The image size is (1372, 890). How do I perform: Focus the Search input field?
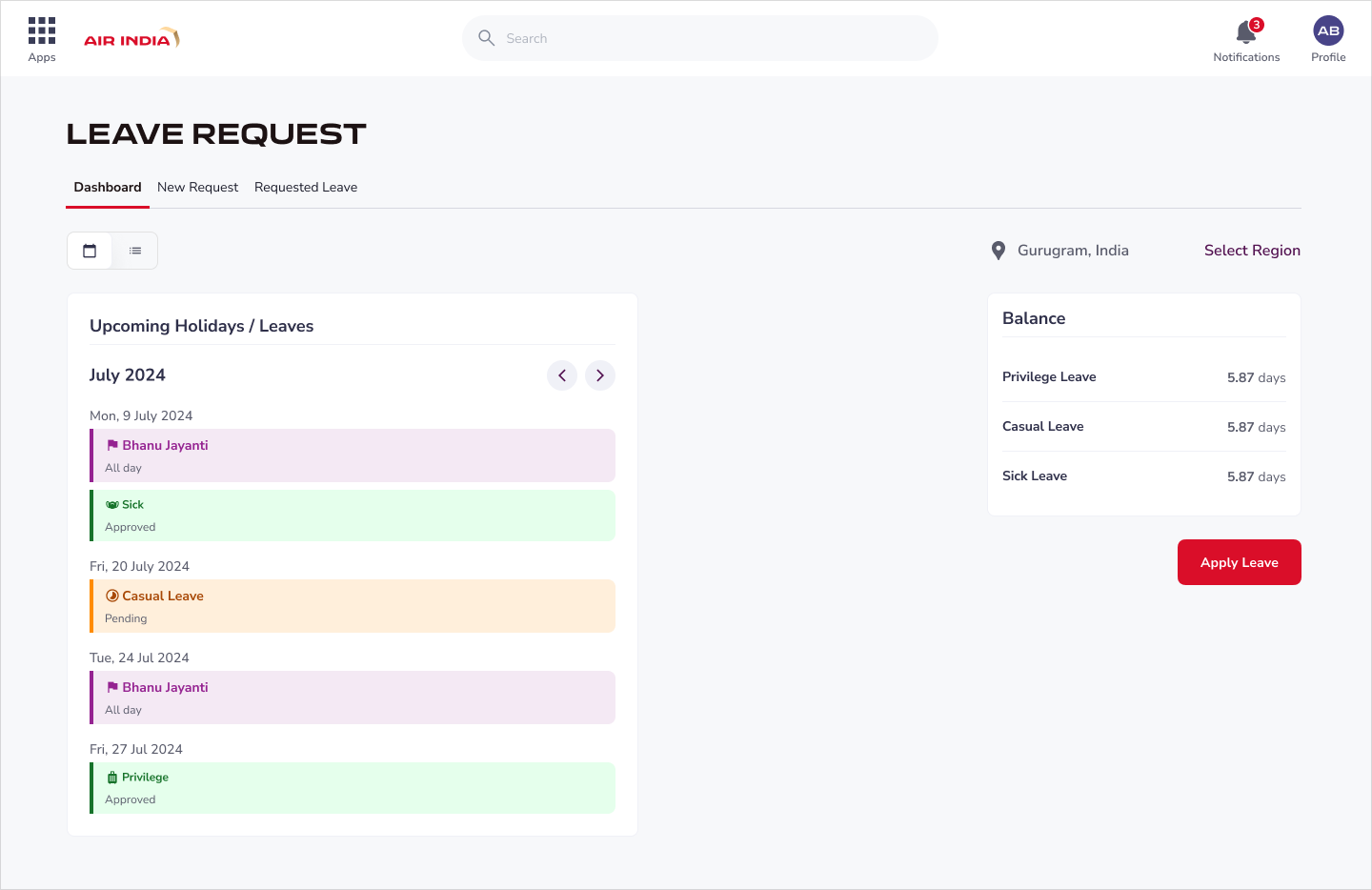[x=700, y=38]
